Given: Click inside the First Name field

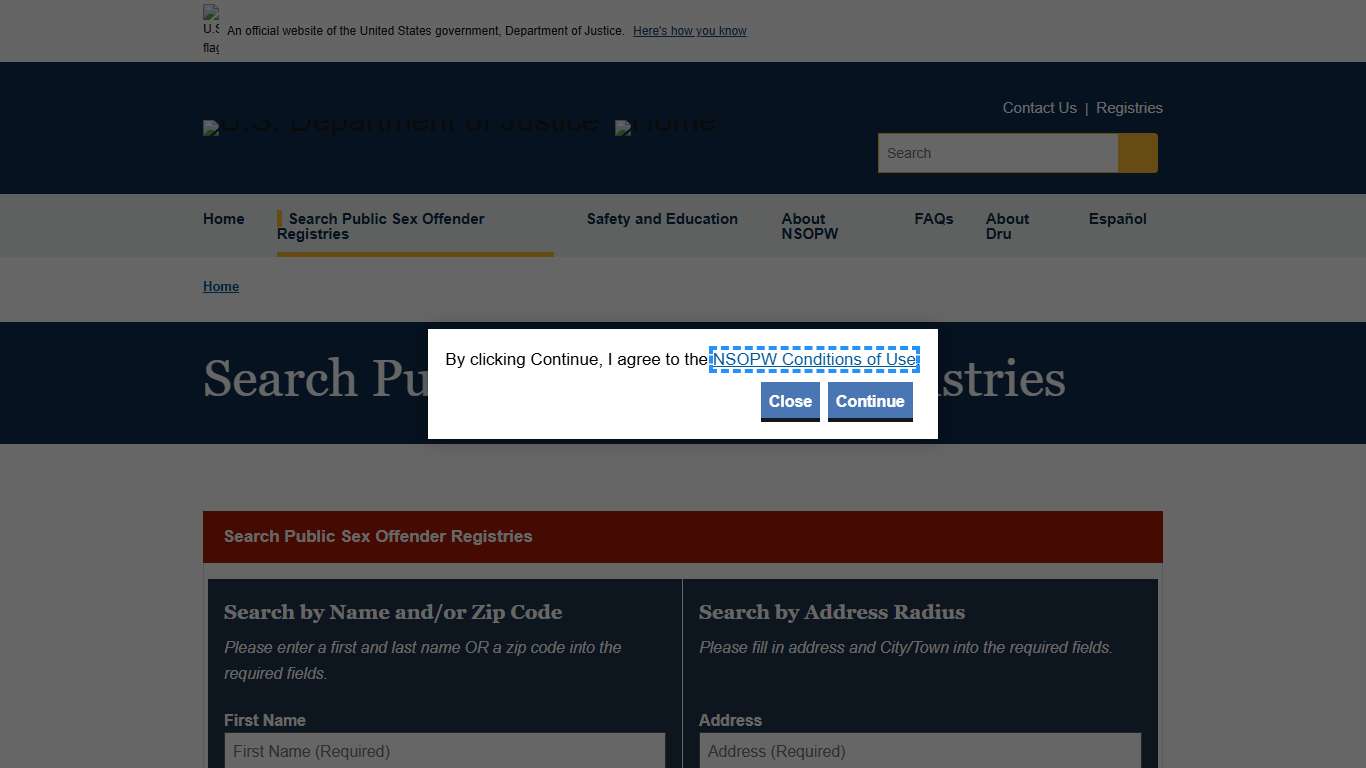Looking at the screenshot, I should (x=444, y=751).
